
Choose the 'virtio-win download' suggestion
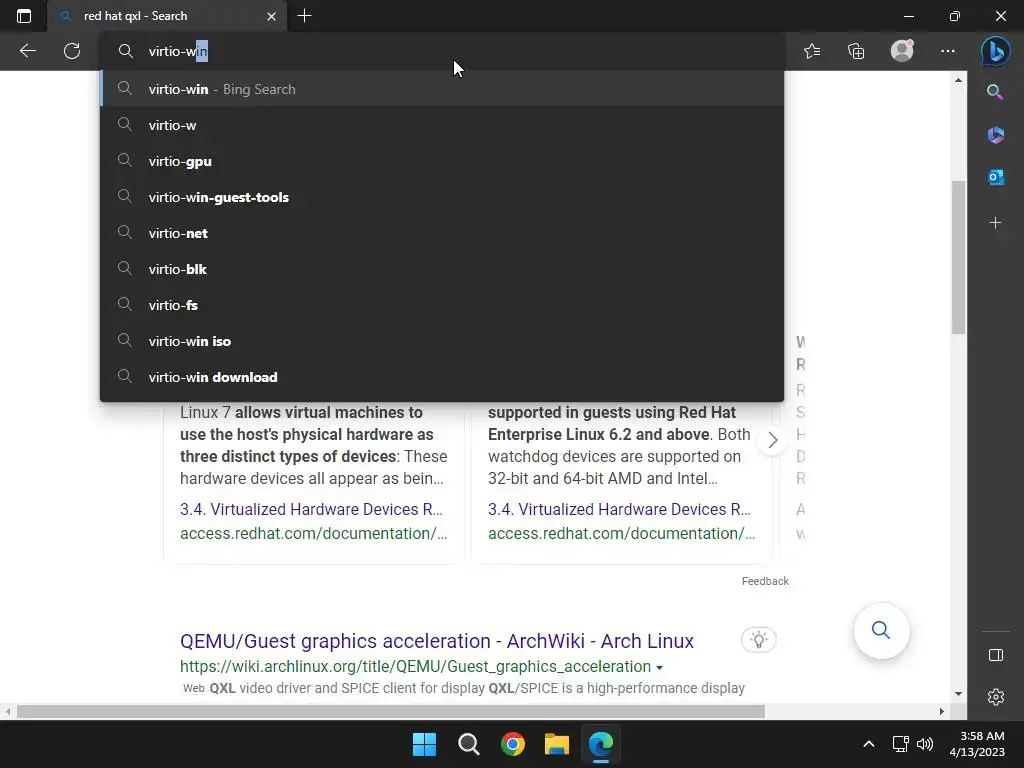click(442, 376)
